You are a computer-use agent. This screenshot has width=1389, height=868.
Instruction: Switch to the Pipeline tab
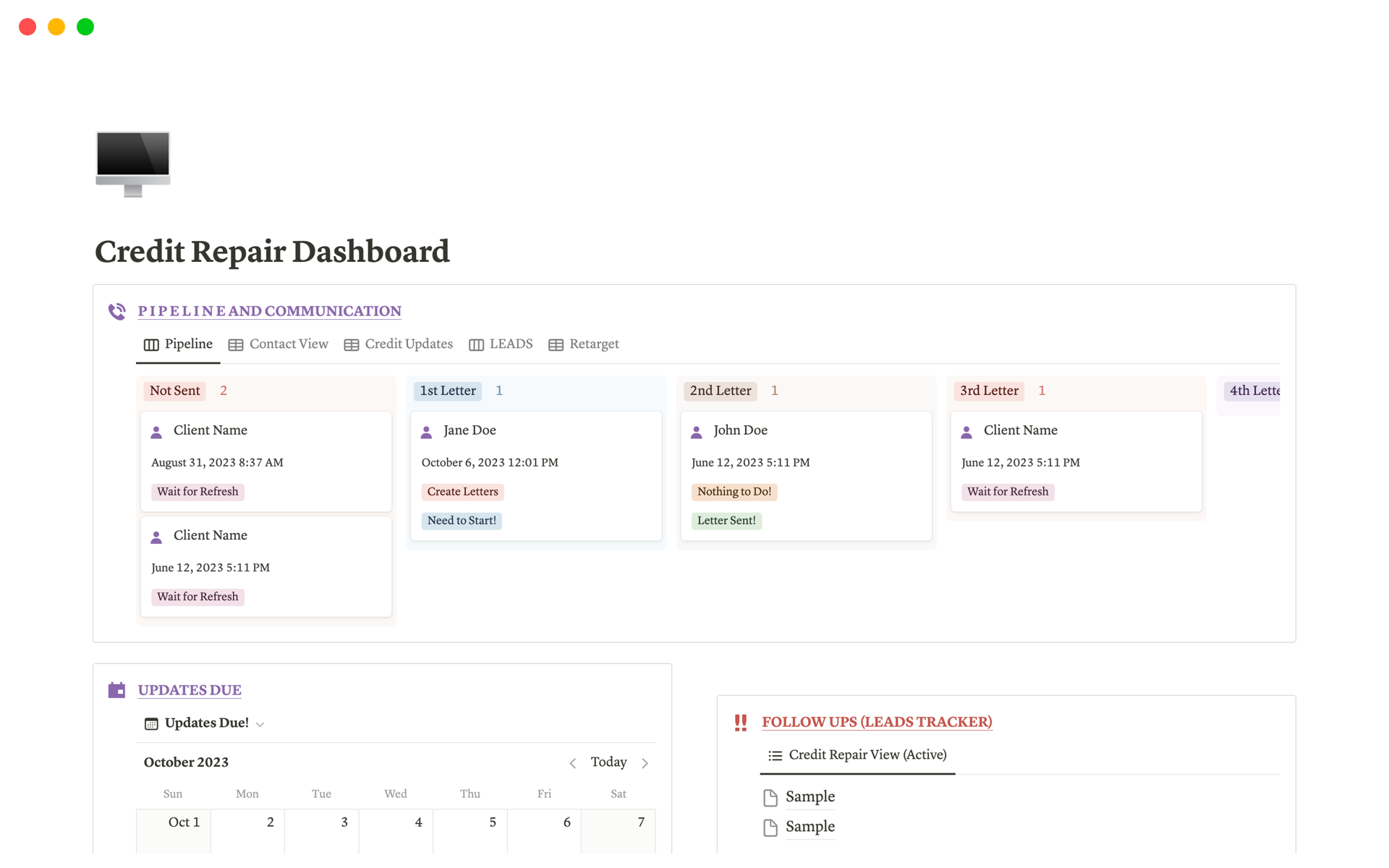click(x=178, y=344)
